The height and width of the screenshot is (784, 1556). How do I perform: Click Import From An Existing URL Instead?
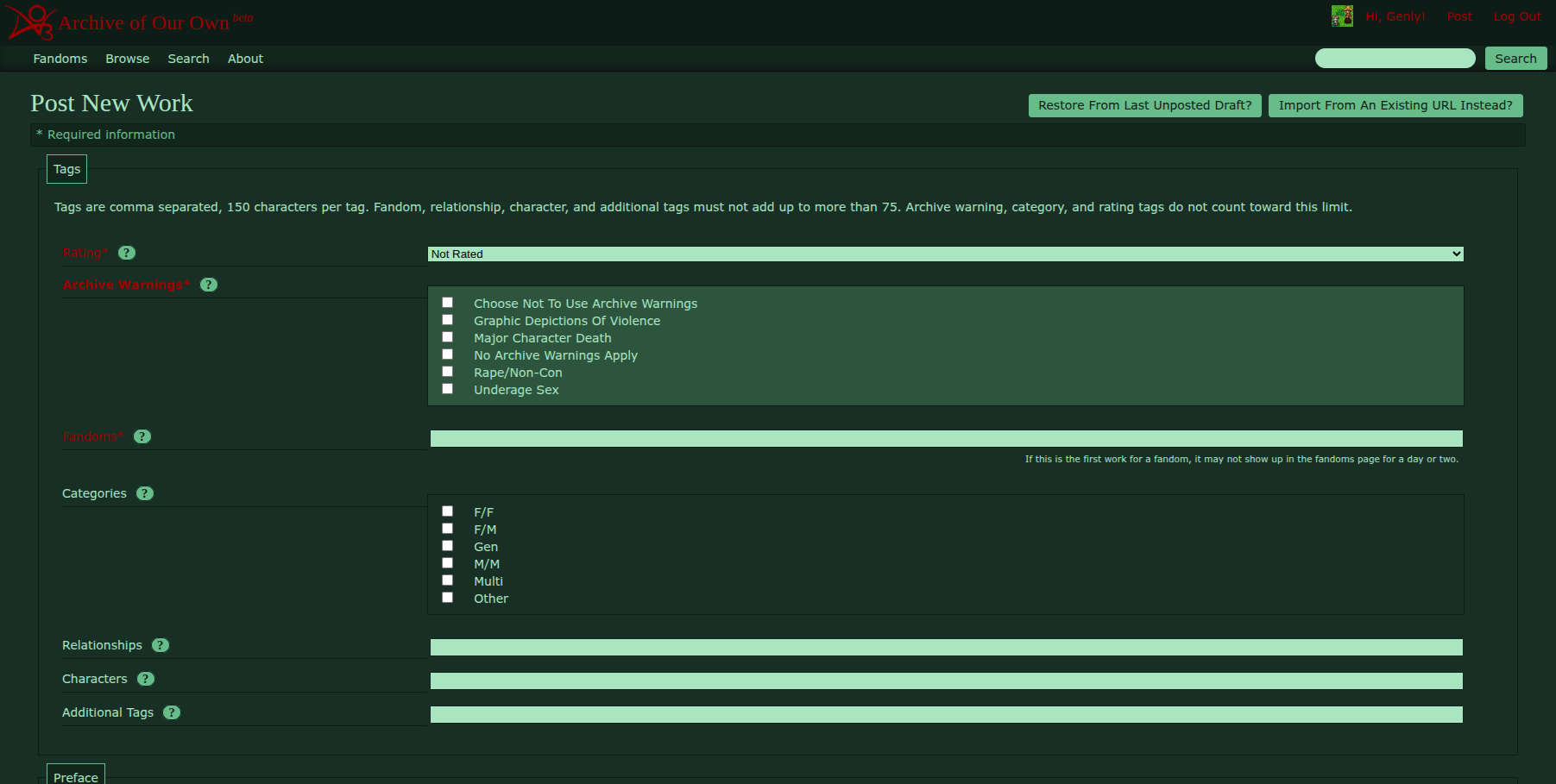click(1395, 105)
